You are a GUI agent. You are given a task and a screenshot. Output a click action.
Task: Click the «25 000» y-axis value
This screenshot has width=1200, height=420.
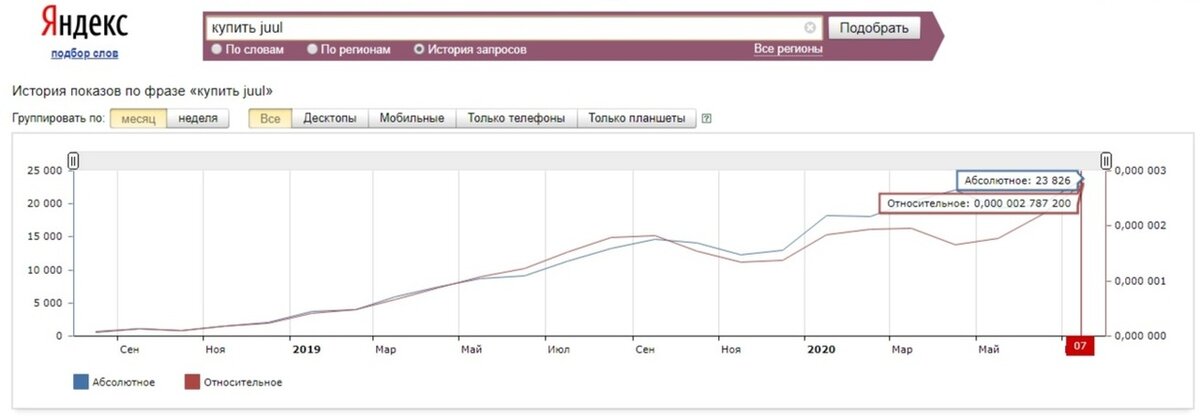click(x=46, y=171)
